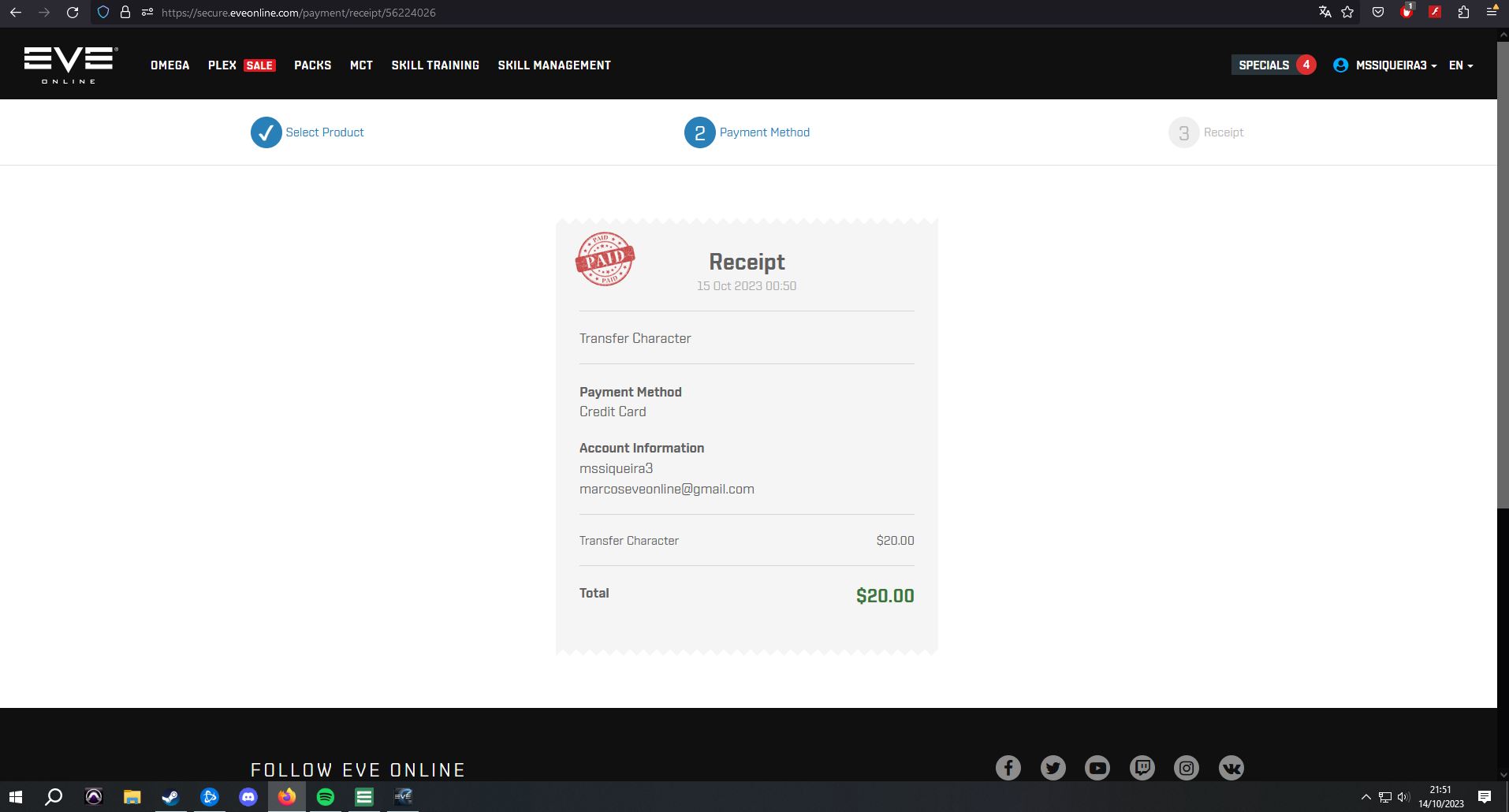The width and height of the screenshot is (1509, 812).
Task: Click the red Flash extension icon
Action: click(x=1435, y=12)
